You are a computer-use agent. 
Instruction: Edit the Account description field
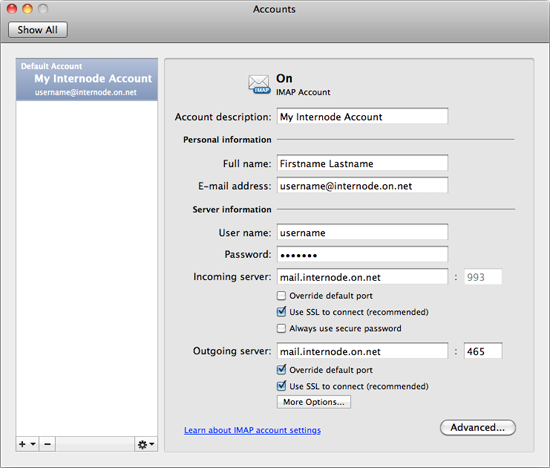[362, 116]
